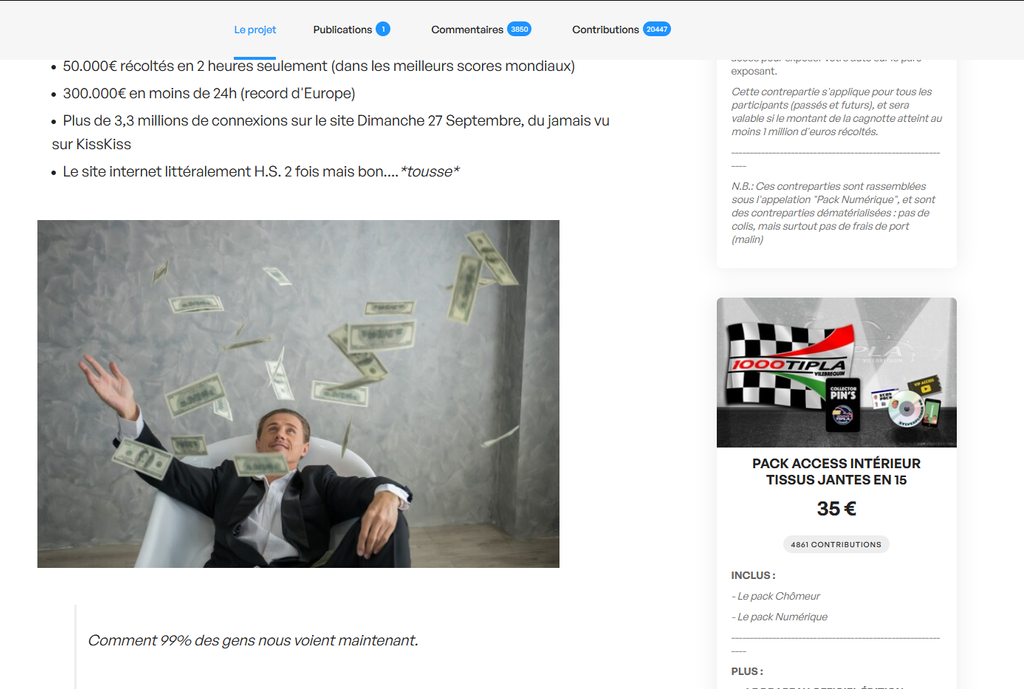The width and height of the screenshot is (1024, 689).
Task: Click the 20447 contributions count badge
Action: point(656,29)
